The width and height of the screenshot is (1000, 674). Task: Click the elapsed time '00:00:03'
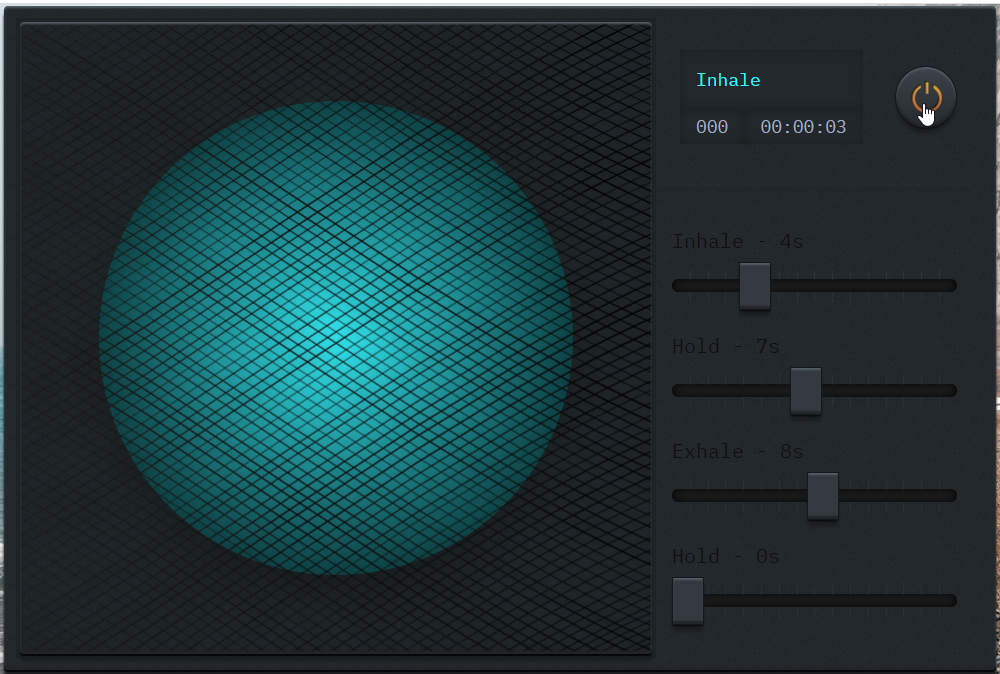tap(803, 127)
